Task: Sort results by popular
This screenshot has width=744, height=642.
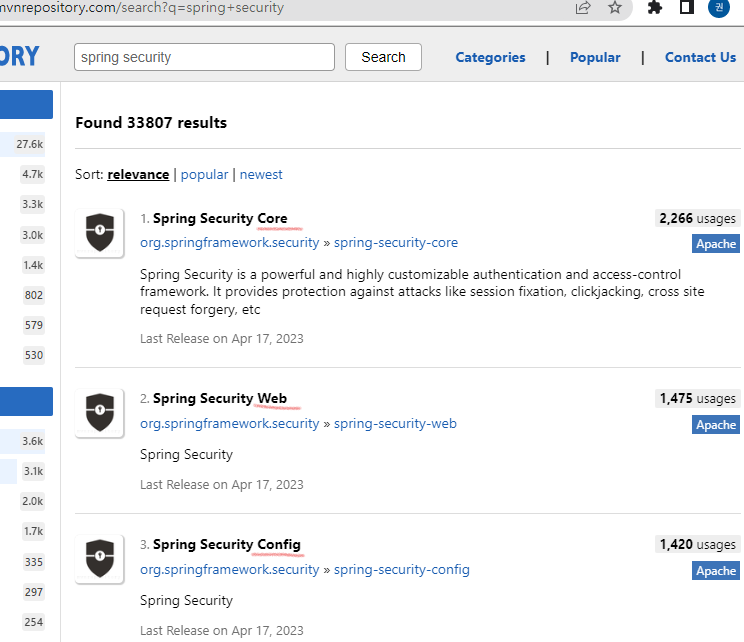Action: tap(205, 175)
